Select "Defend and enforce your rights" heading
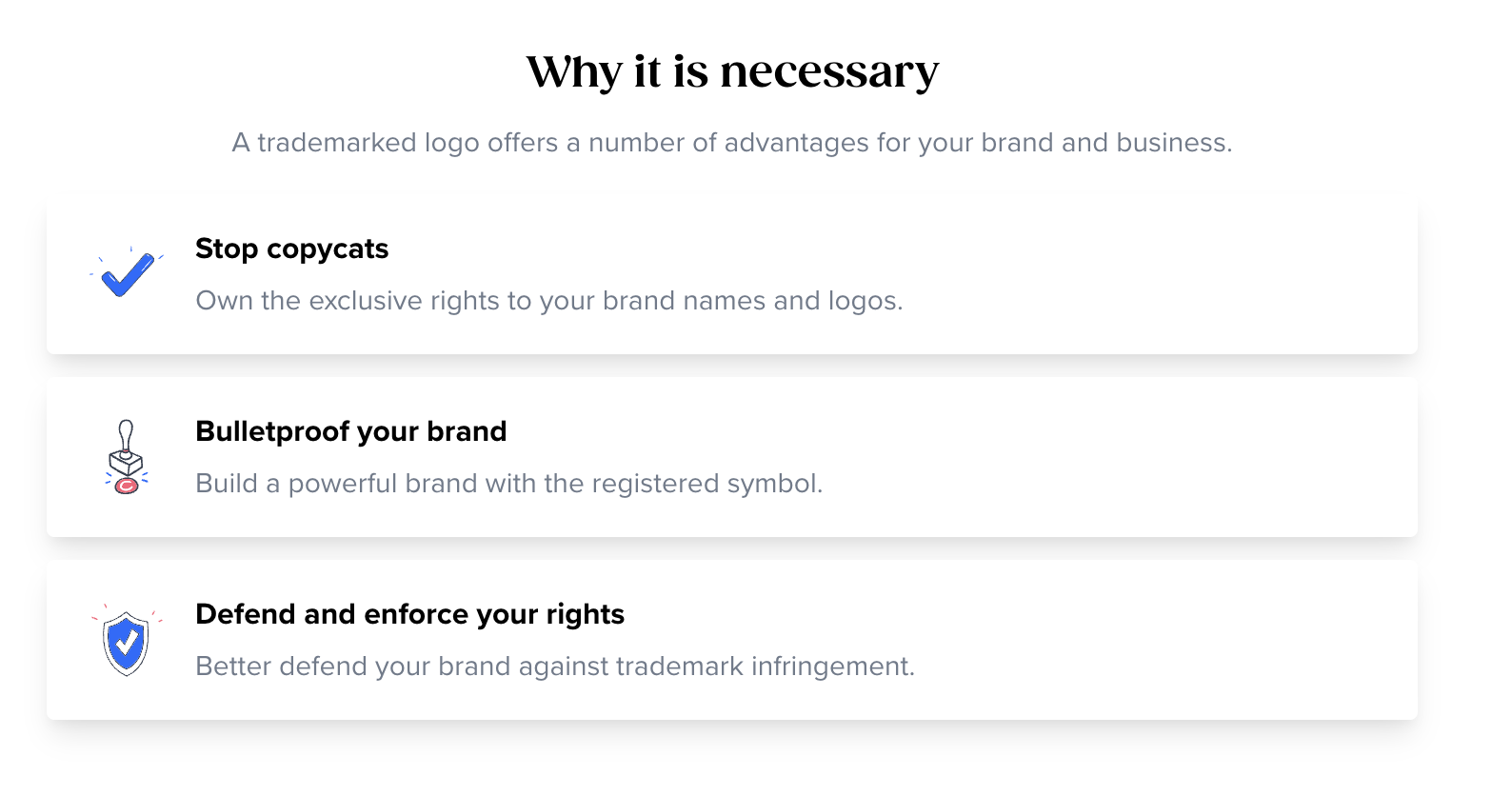The height and width of the screenshot is (796, 1512). (409, 614)
